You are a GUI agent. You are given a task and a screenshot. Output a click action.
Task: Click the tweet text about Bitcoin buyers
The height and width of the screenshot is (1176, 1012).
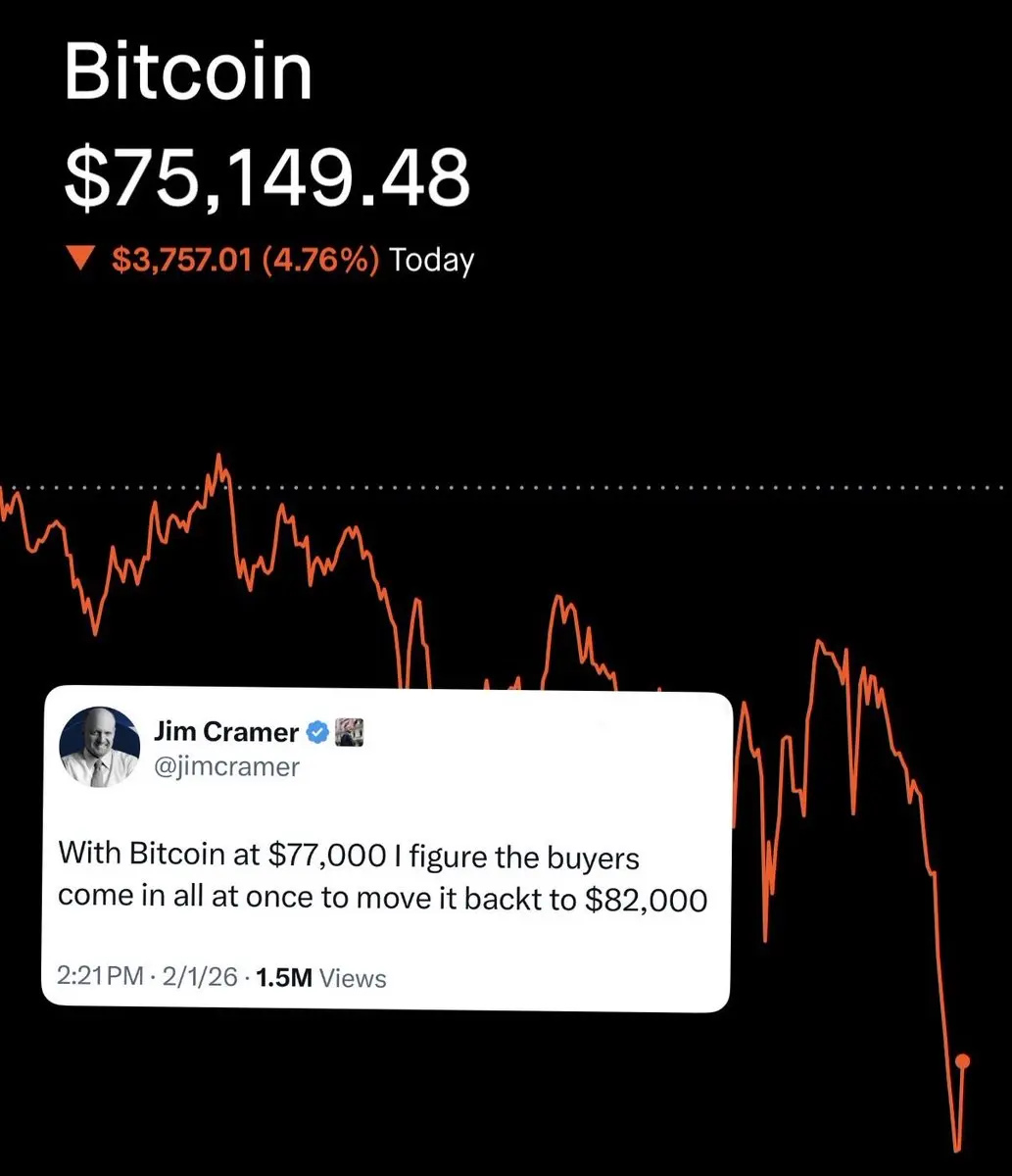[382, 877]
